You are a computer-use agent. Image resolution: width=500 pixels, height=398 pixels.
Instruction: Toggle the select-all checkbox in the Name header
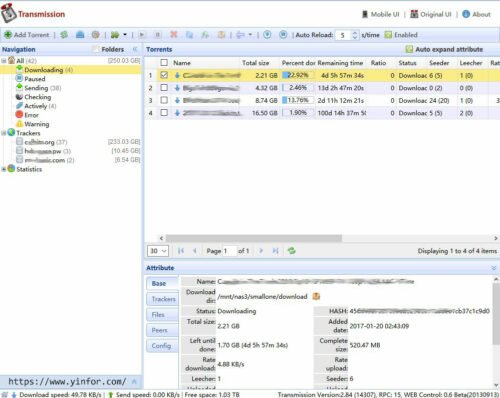164,63
